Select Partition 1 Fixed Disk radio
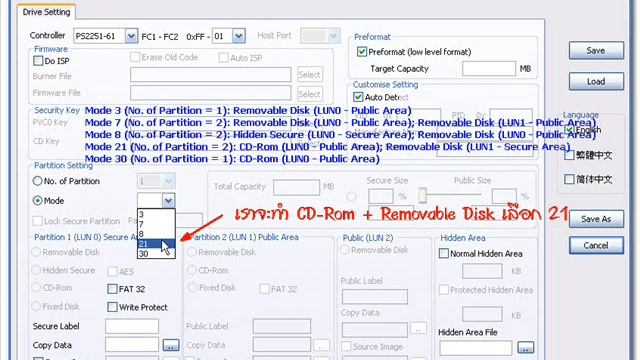 36,306
